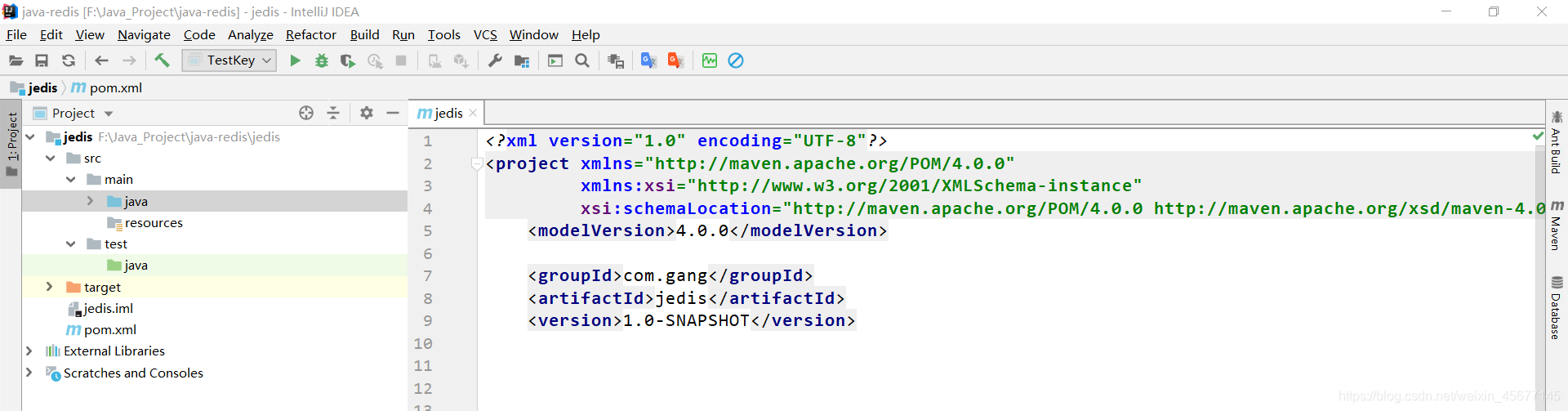
Task: Click the green monitor waveform icon
Action: [710, 60]
